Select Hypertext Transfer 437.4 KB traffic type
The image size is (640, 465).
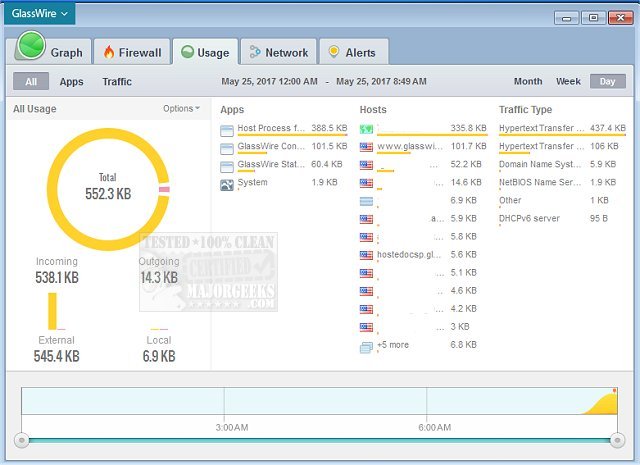pos(562,129)
